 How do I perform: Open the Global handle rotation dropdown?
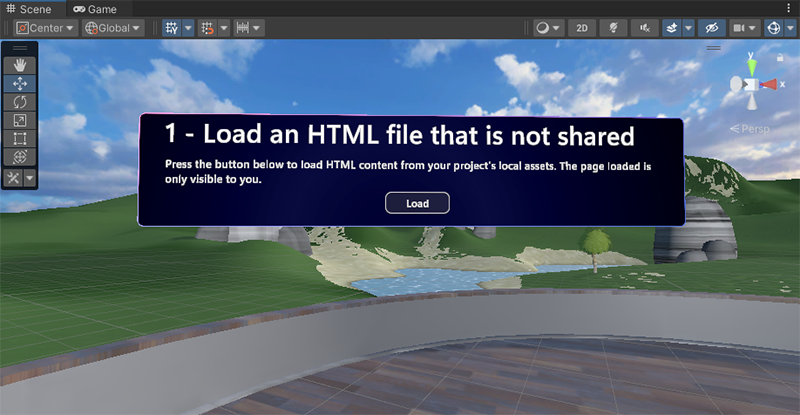coord(113,28)
